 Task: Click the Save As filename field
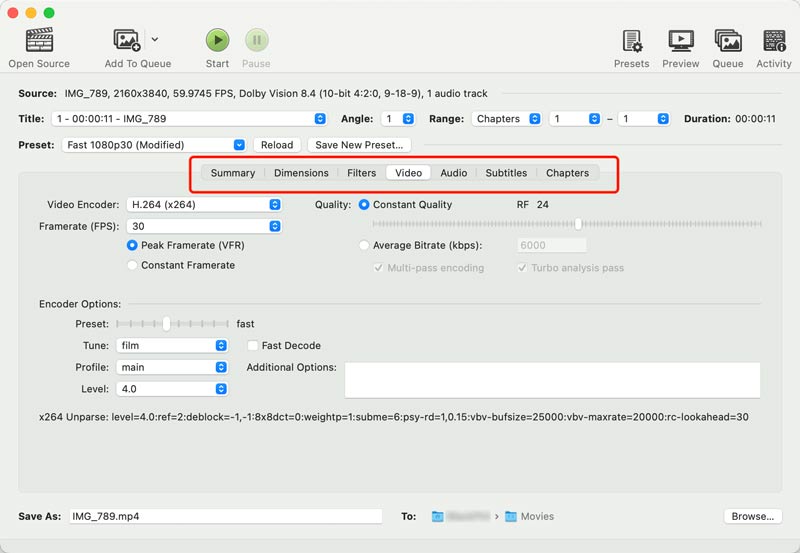(225, 517)
